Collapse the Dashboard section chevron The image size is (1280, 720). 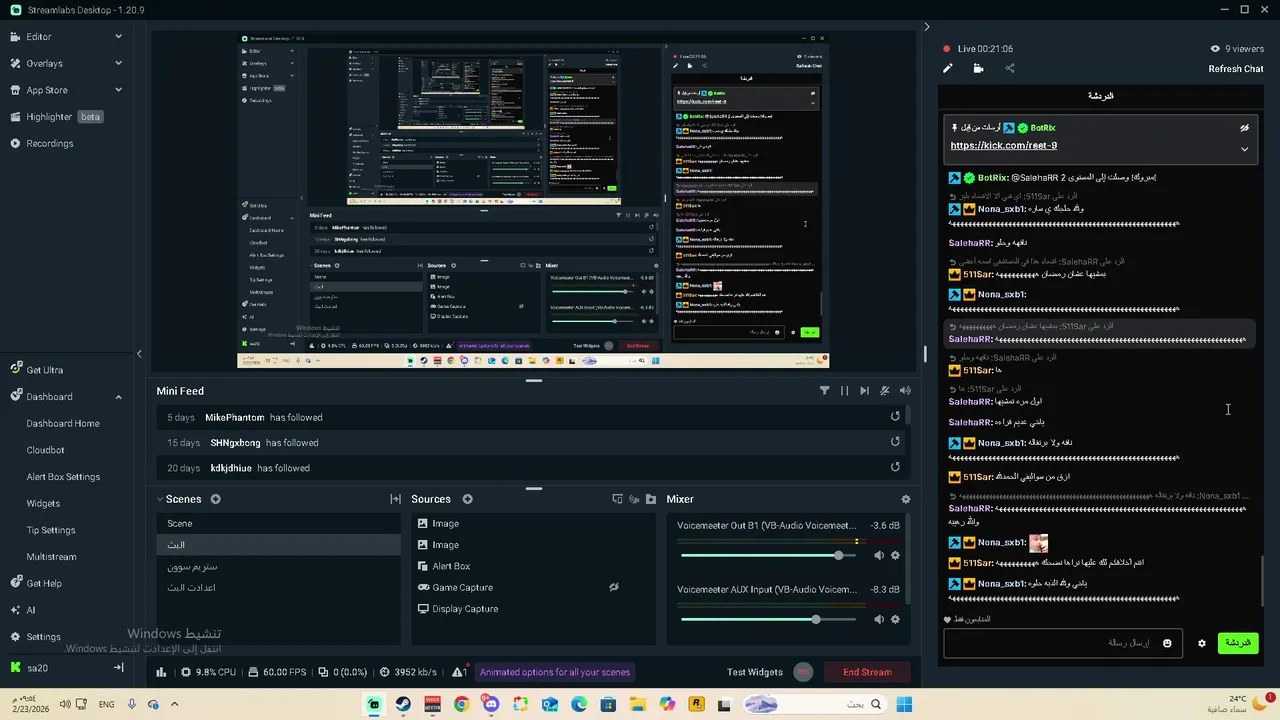[x=118, y=397]
